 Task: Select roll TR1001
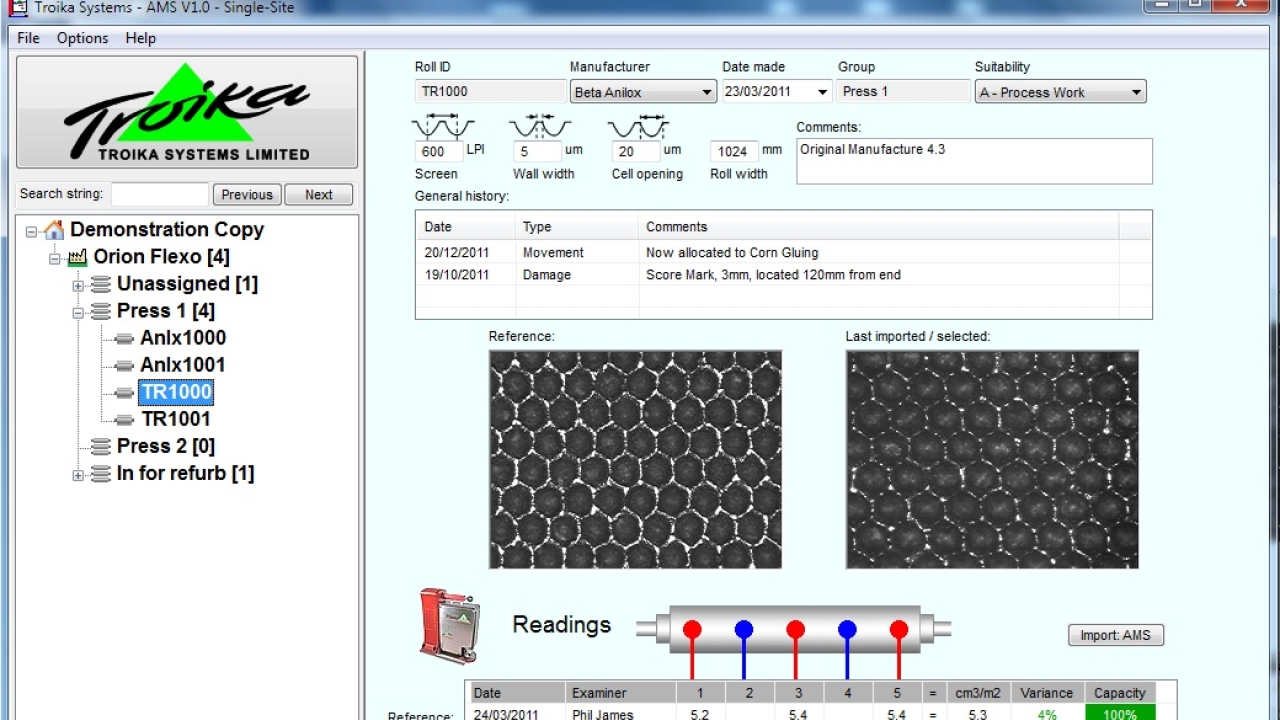176,419
